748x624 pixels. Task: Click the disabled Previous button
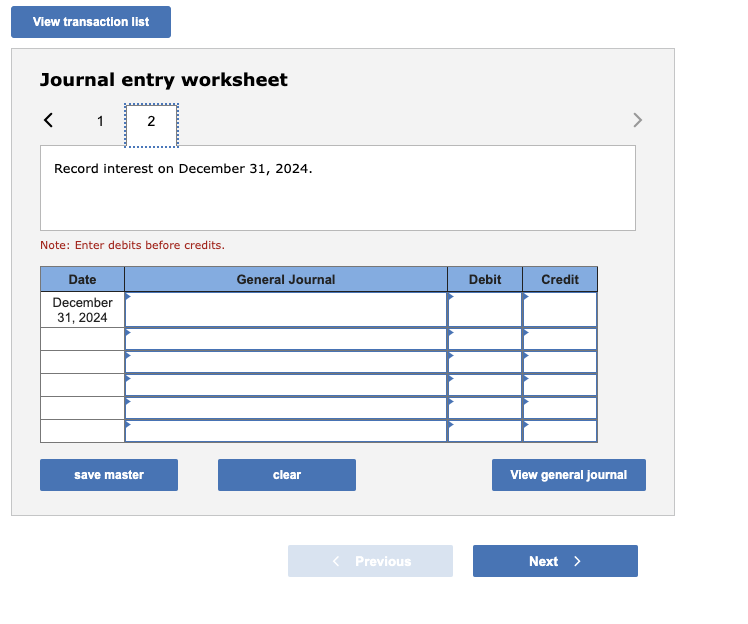coord(370,561)
